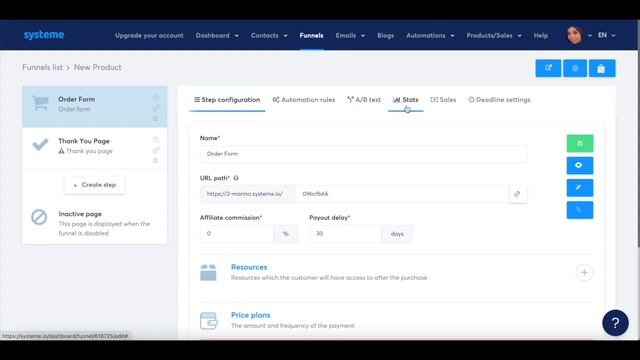The image size is (640, 360).
Task: Open Blogs in the navigation bar
Action: (x=385, y=36)
